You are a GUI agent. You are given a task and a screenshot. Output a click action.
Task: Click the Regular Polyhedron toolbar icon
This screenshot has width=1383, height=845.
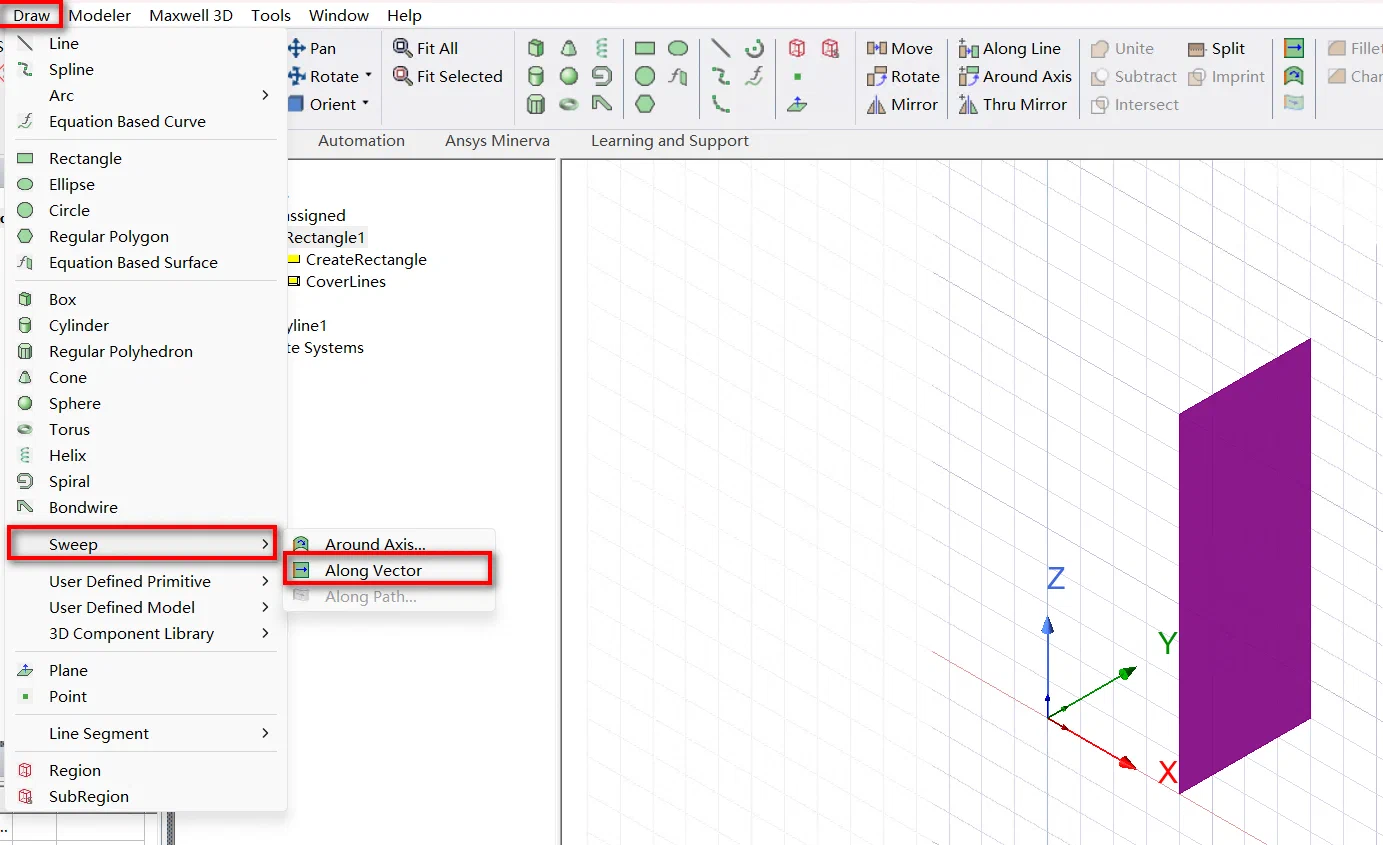tap(537, 104)
